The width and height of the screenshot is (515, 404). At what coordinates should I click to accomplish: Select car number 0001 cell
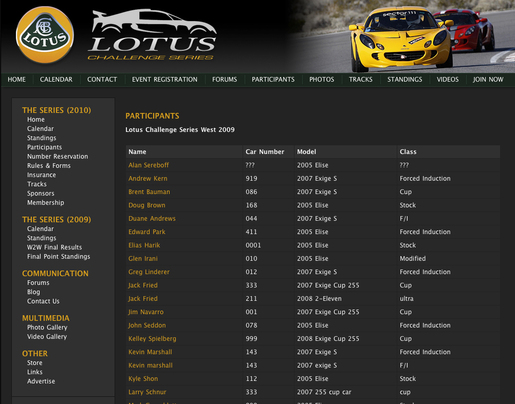(253, 245)
